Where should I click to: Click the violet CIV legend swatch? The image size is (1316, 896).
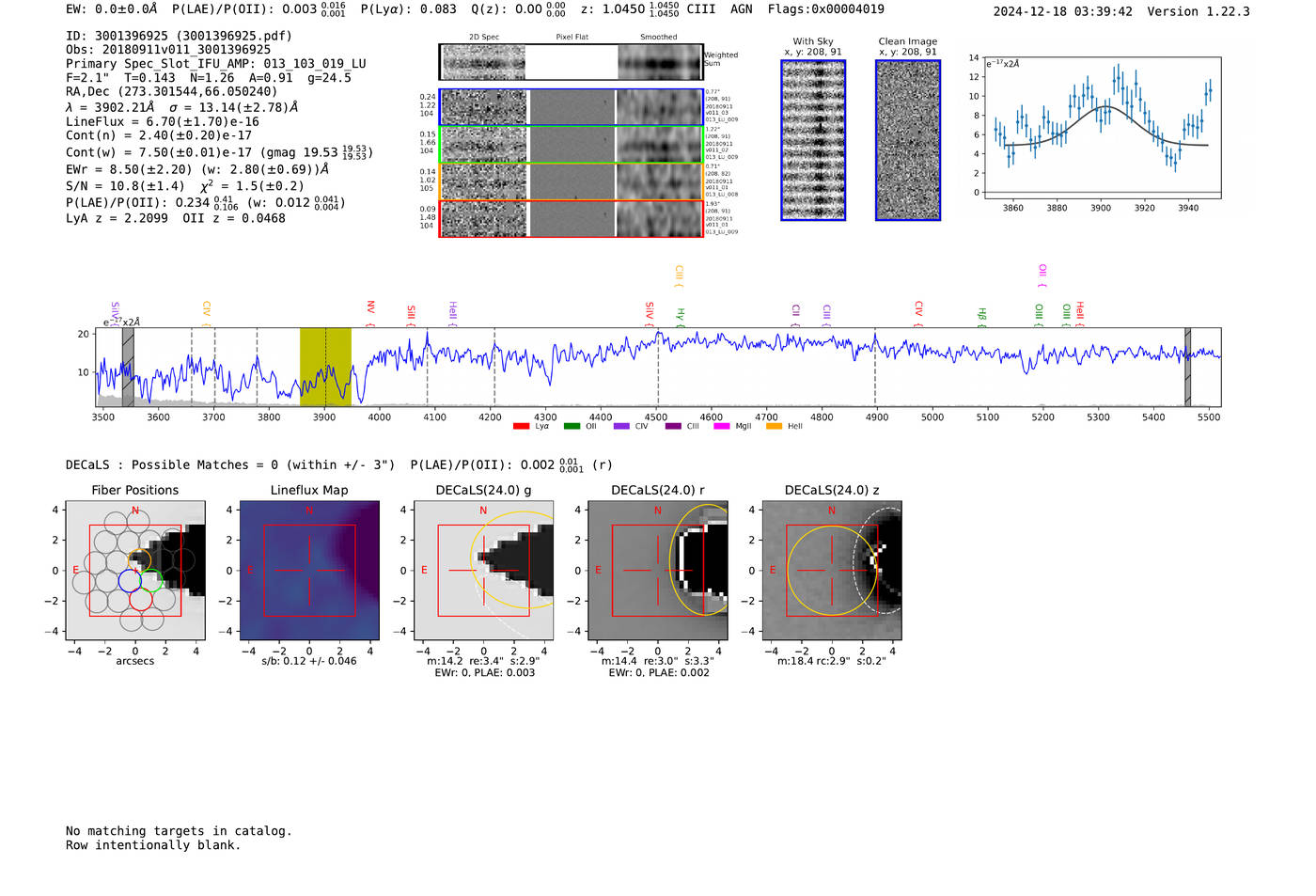point(621,427)
